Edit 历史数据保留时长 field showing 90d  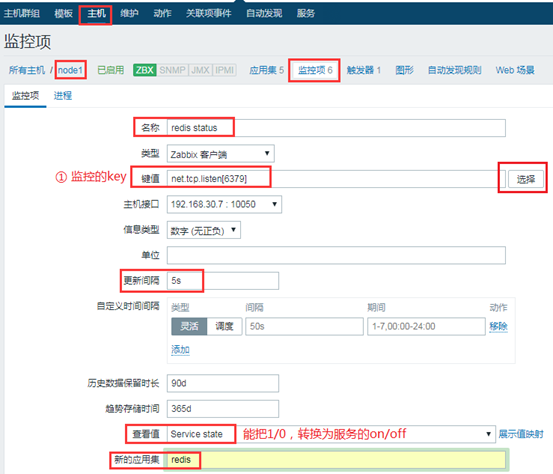(x=223, y=383)
